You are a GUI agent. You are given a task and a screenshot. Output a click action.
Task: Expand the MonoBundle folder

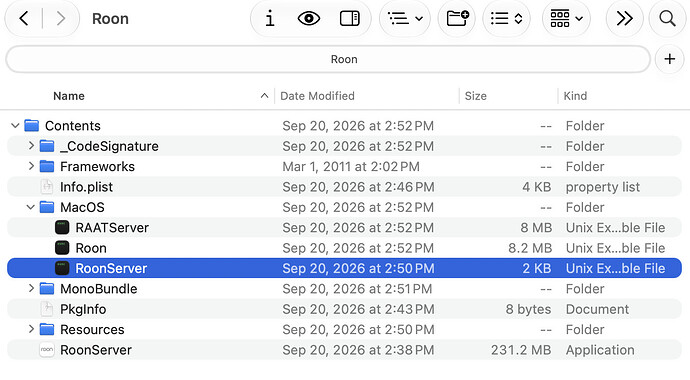click(x=31, y=288)
